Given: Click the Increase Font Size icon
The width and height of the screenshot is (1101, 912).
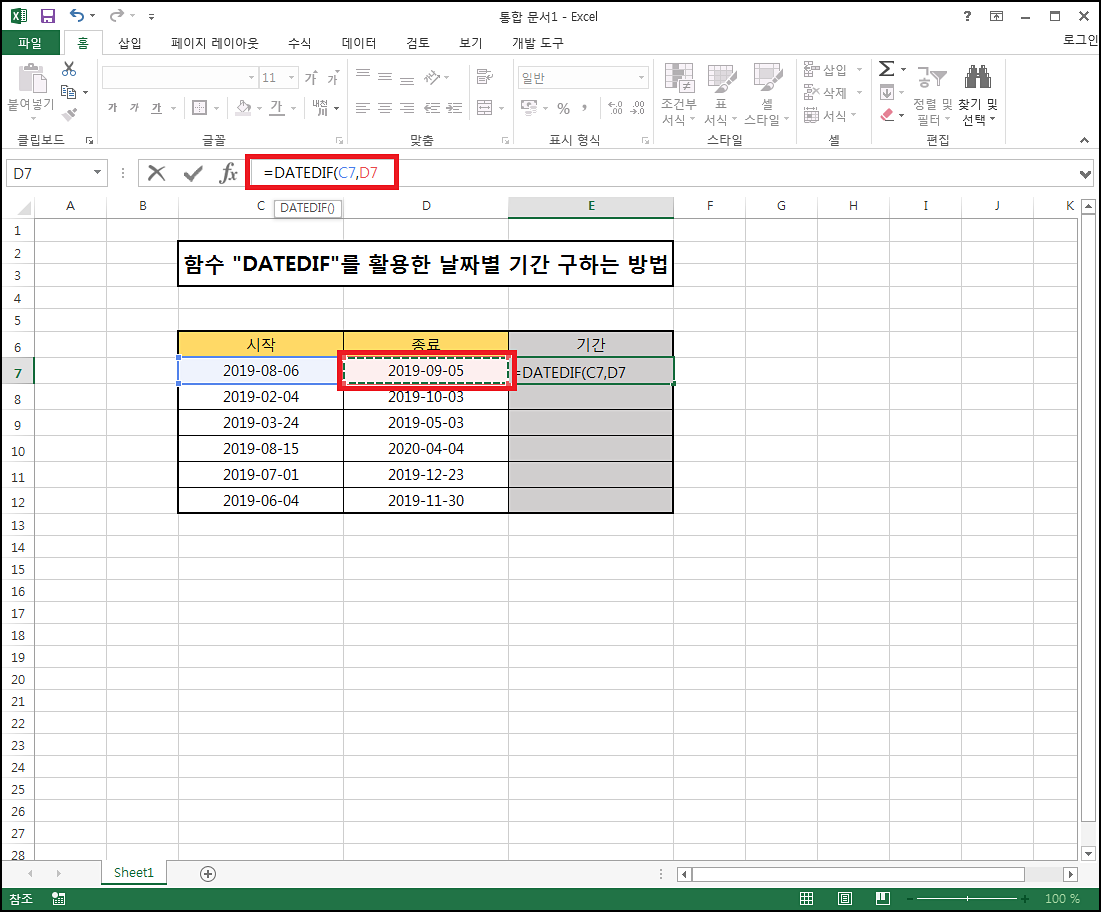Looking at the screenshot, I should [x=311, y=77].
